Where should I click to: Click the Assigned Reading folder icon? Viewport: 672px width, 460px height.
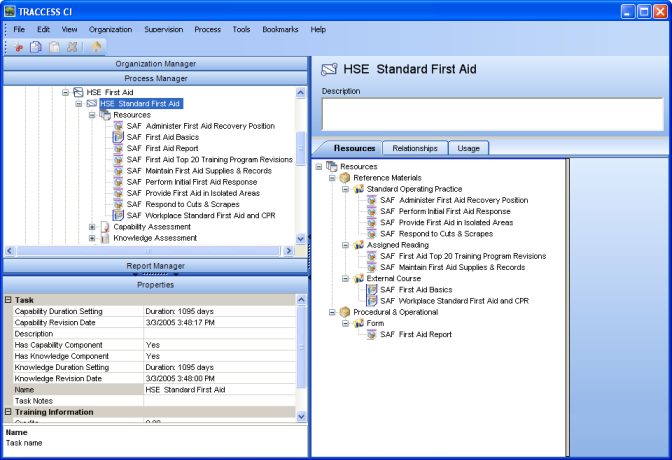[359, 245]
